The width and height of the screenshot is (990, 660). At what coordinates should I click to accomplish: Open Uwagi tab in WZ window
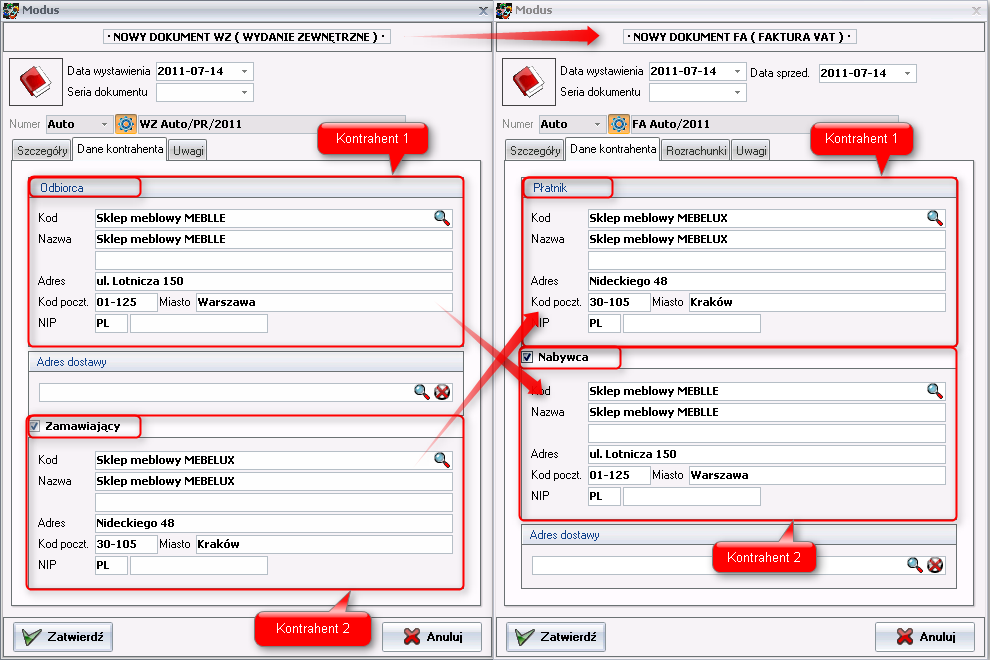click(x=188, y=151)
